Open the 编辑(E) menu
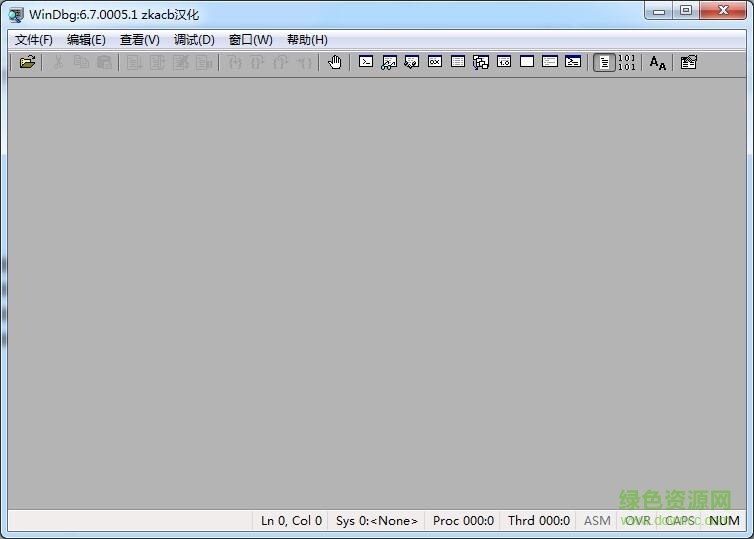 (x=86, y=40)
